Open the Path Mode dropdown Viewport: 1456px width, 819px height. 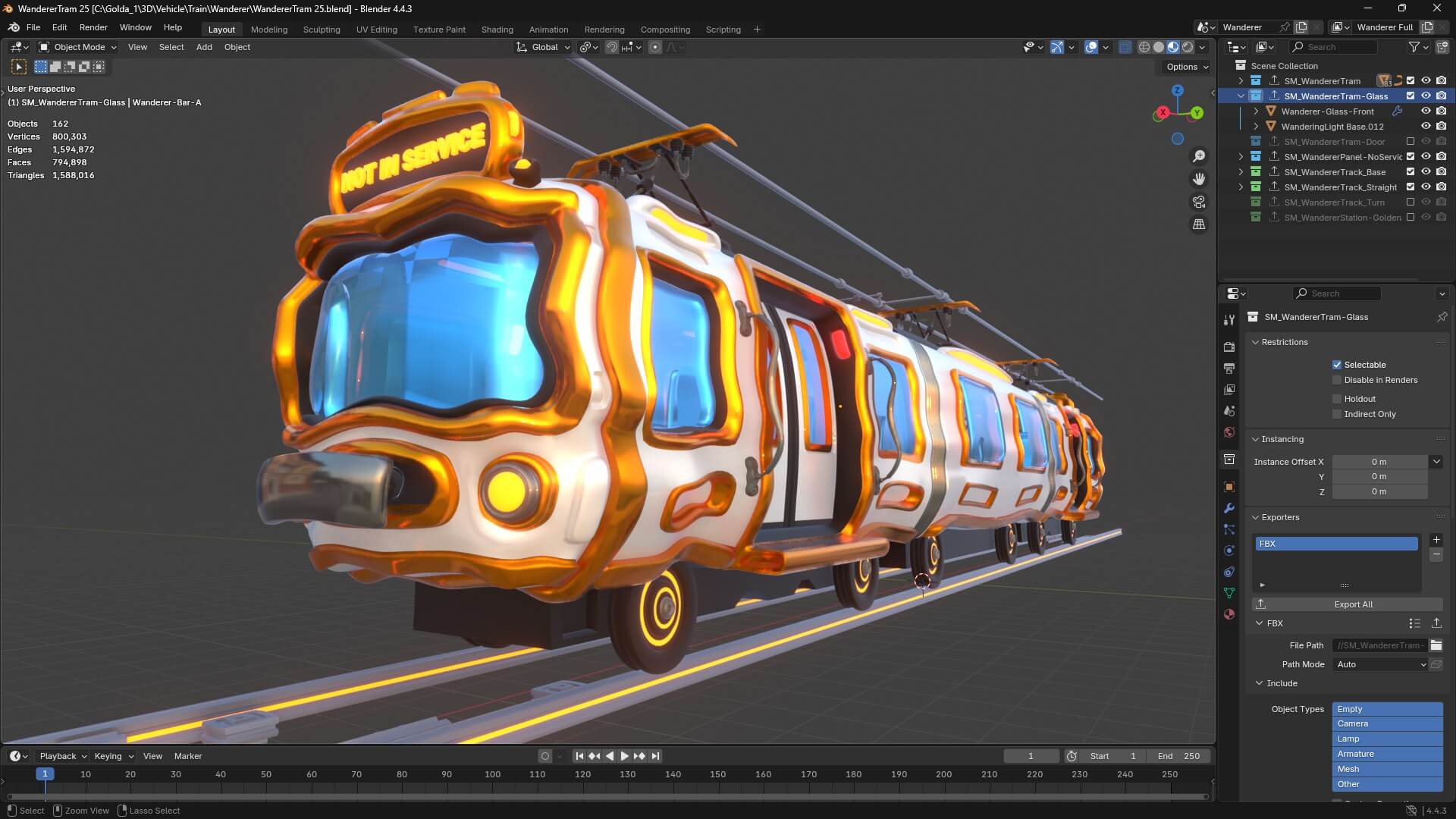(1379, 664)
